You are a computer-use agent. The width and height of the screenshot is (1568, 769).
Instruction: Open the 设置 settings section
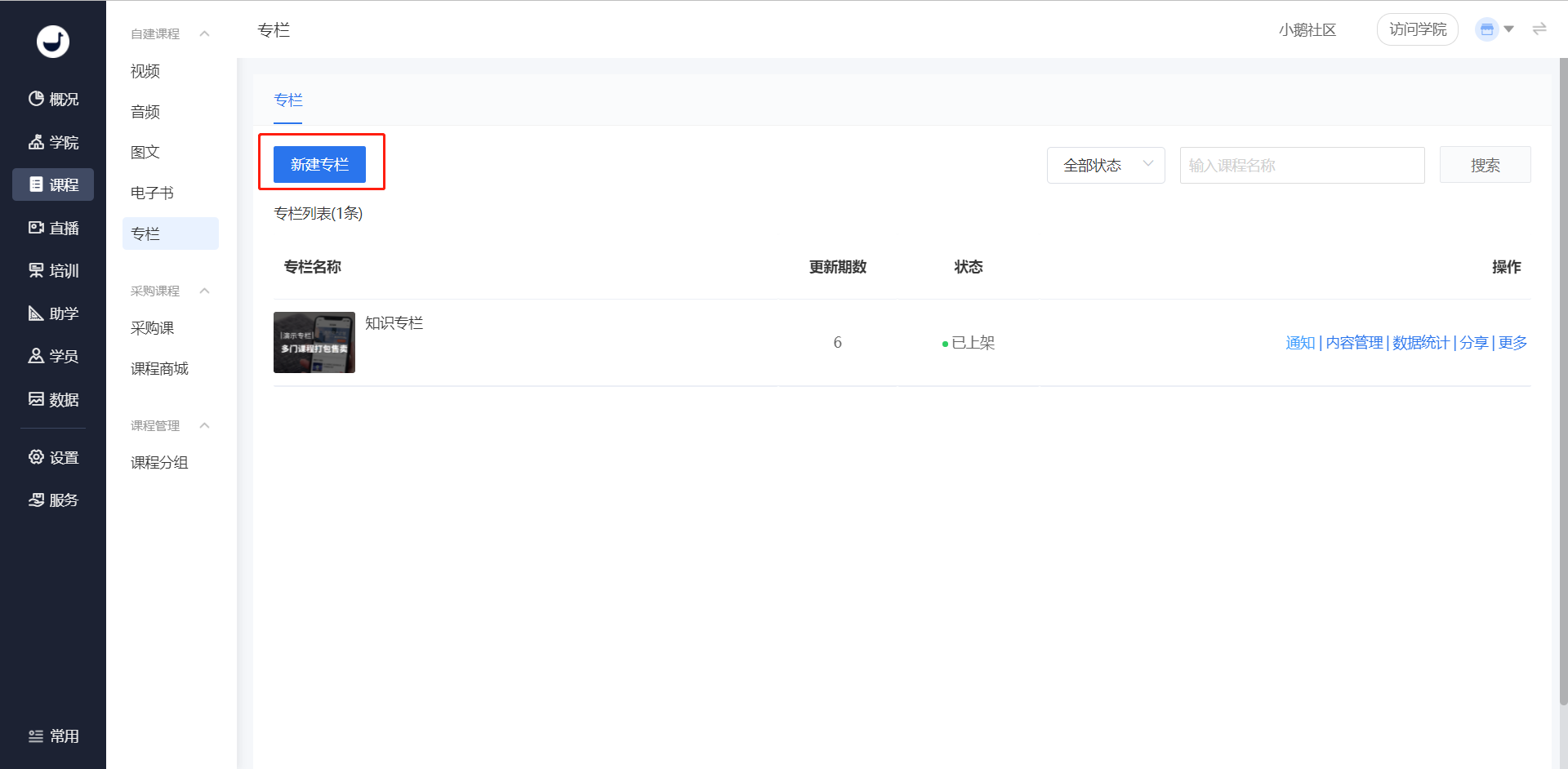[x=53, y=457]
